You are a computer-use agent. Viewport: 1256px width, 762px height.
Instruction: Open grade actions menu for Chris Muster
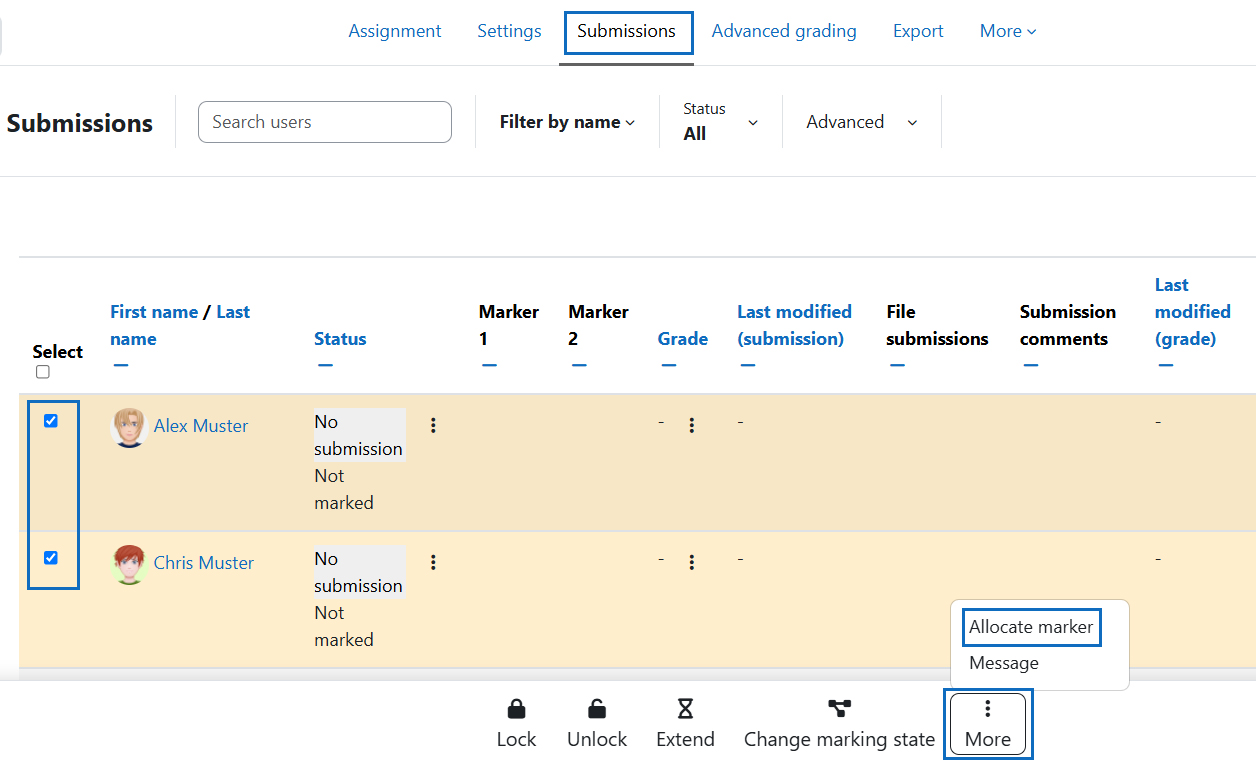click(x=692, y=562)
